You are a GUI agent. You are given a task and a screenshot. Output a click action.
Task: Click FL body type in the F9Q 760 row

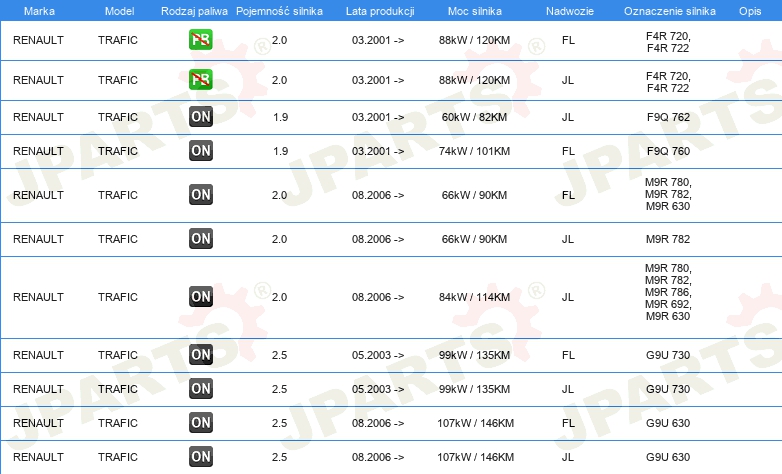[x=568, y=151]
